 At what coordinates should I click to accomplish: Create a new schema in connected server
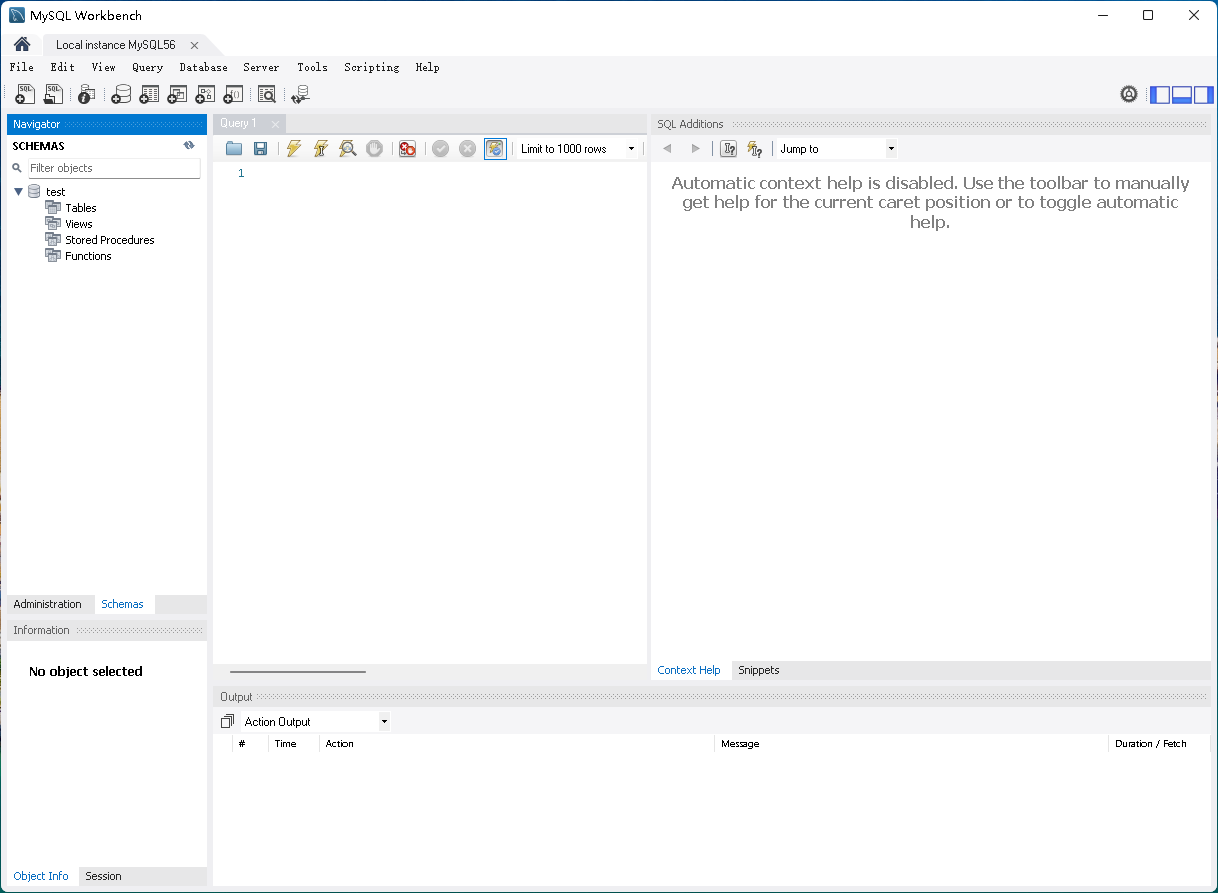point(121,93)
